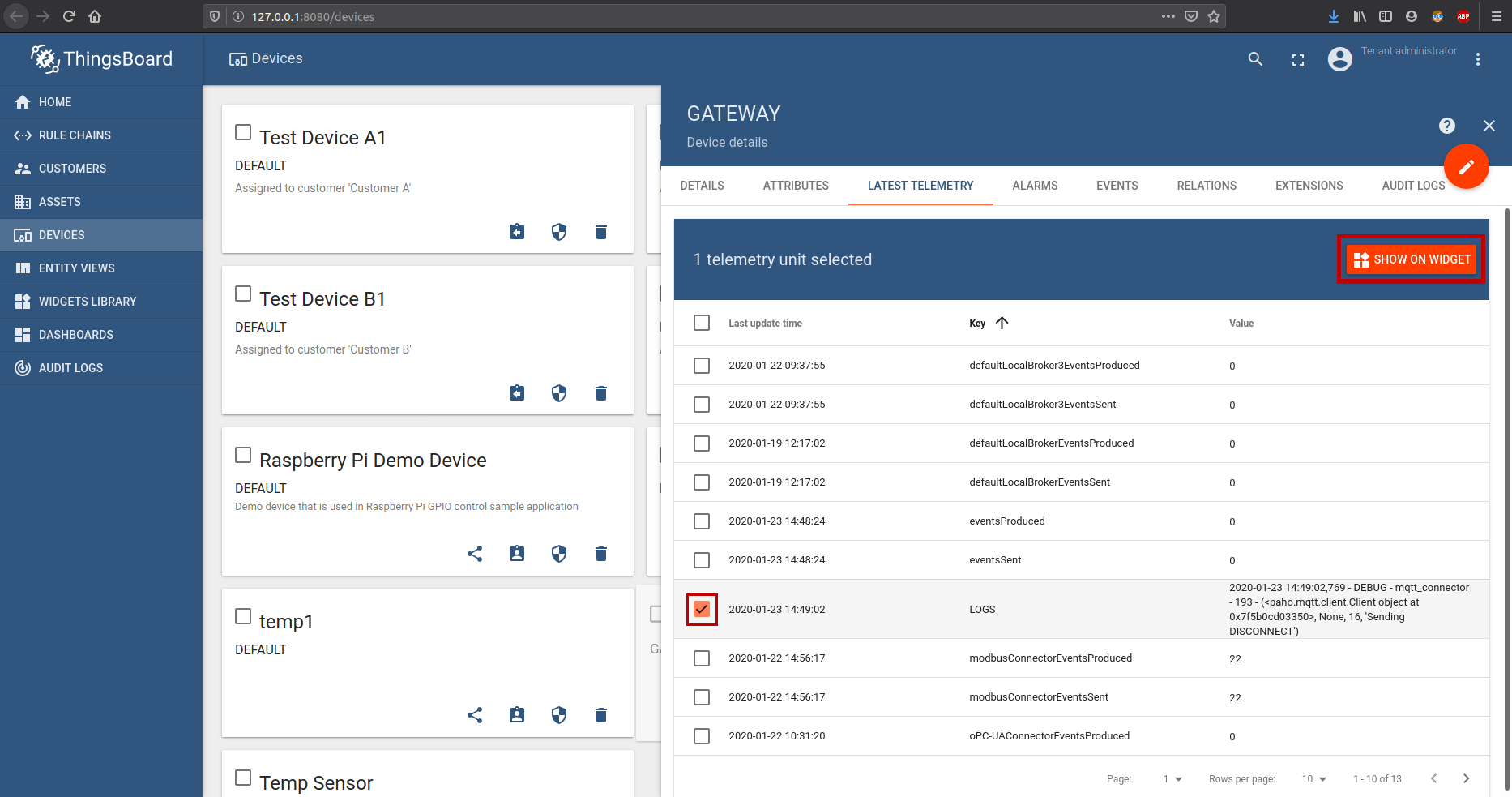This screenshot has width=1512, height=797.
Task: Open Customers in the sidebar
Action: point(100,169)
